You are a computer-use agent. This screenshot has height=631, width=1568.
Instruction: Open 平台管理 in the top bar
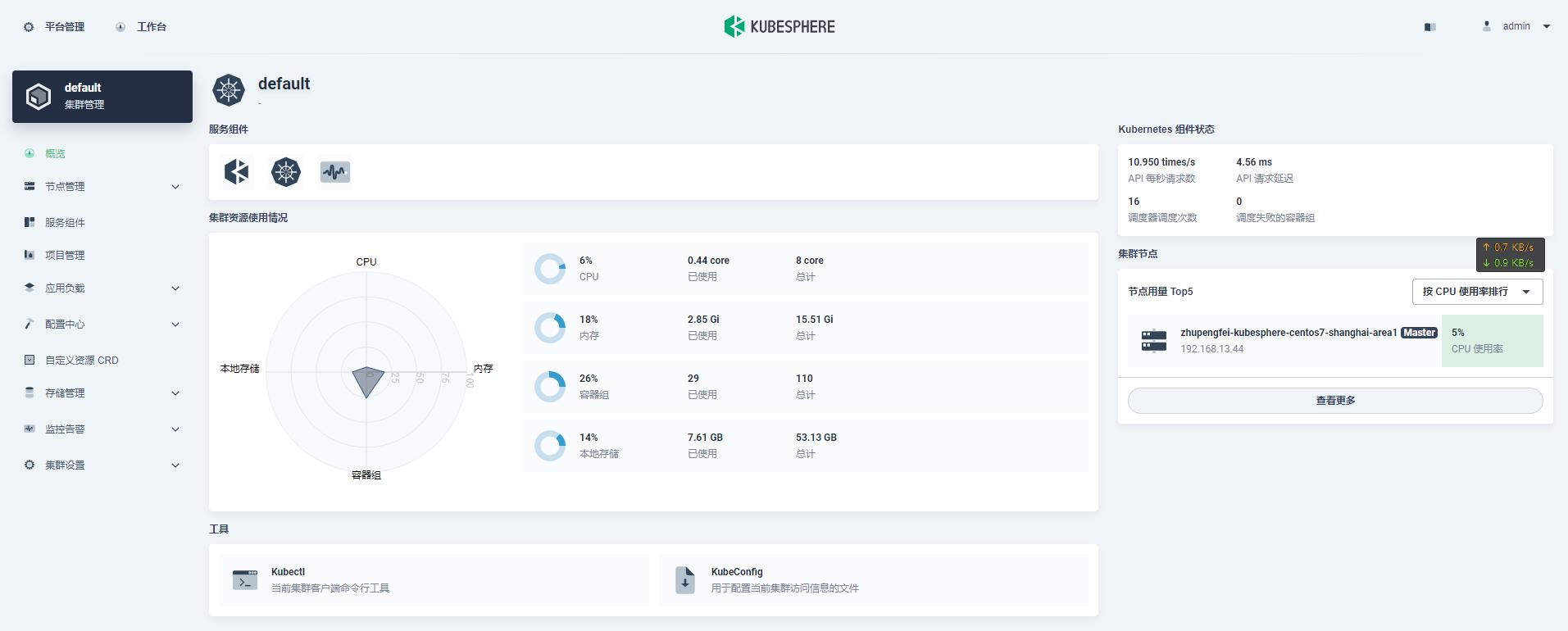(55, 27)
